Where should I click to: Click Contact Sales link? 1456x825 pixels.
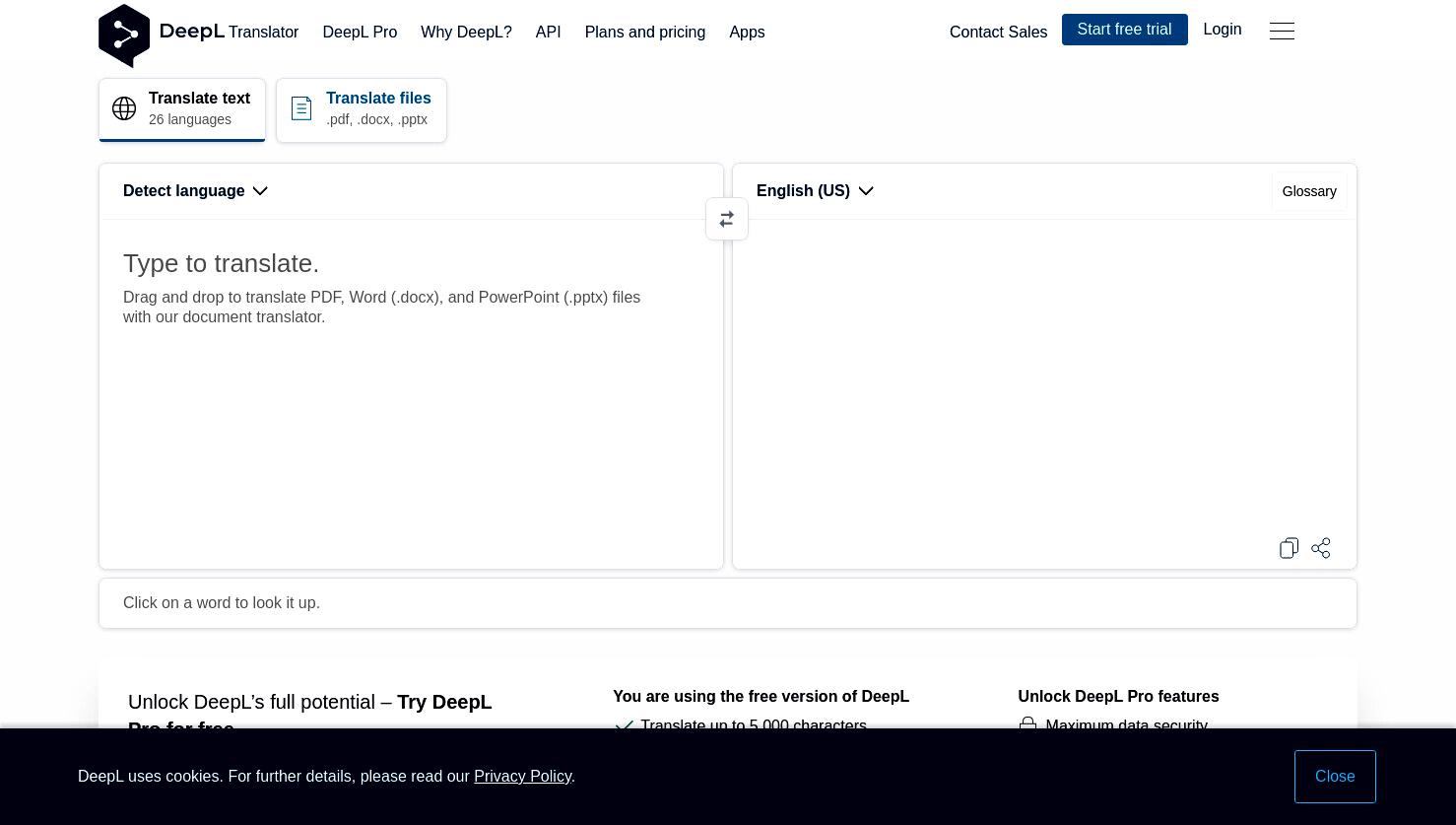point(998,33)
